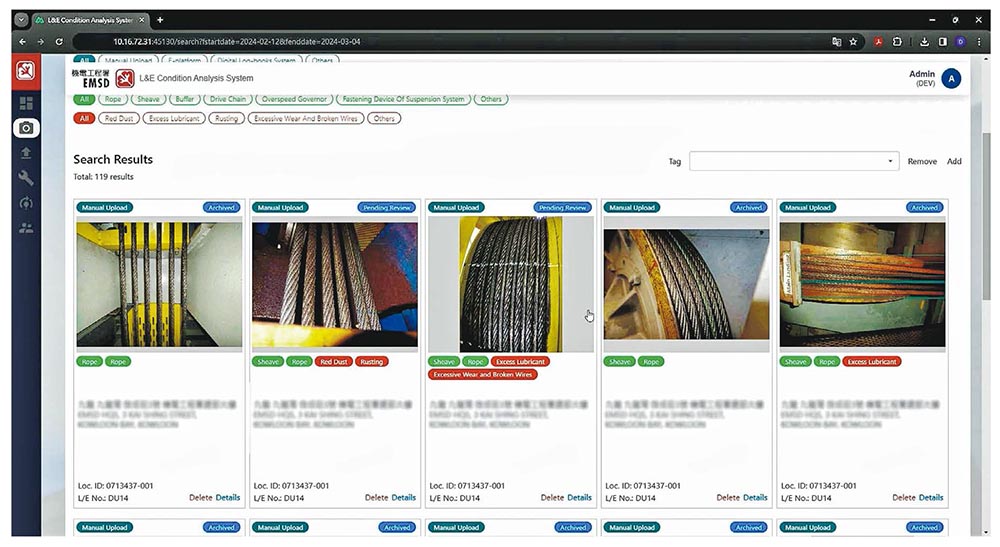Click Remove tag button

(x=922, y=161)
